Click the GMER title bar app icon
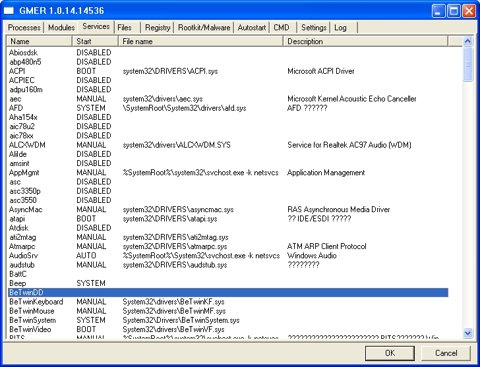The height and width of the screenshot is (367, 480). coord(9,11)
